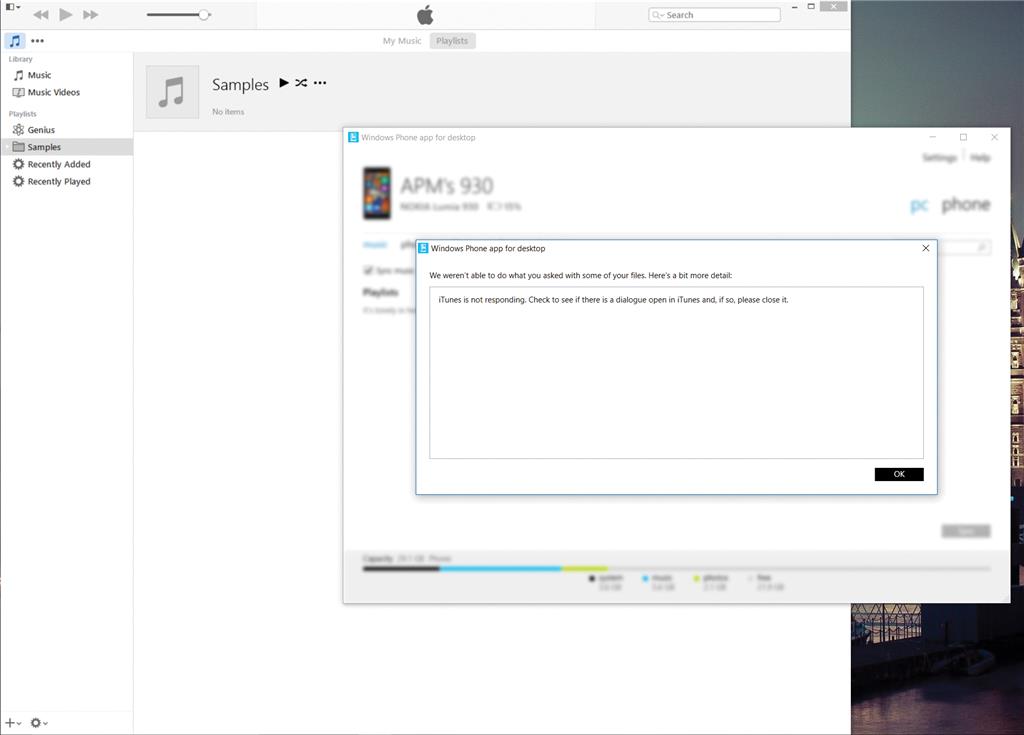Click the add playlist plus button

12,723
